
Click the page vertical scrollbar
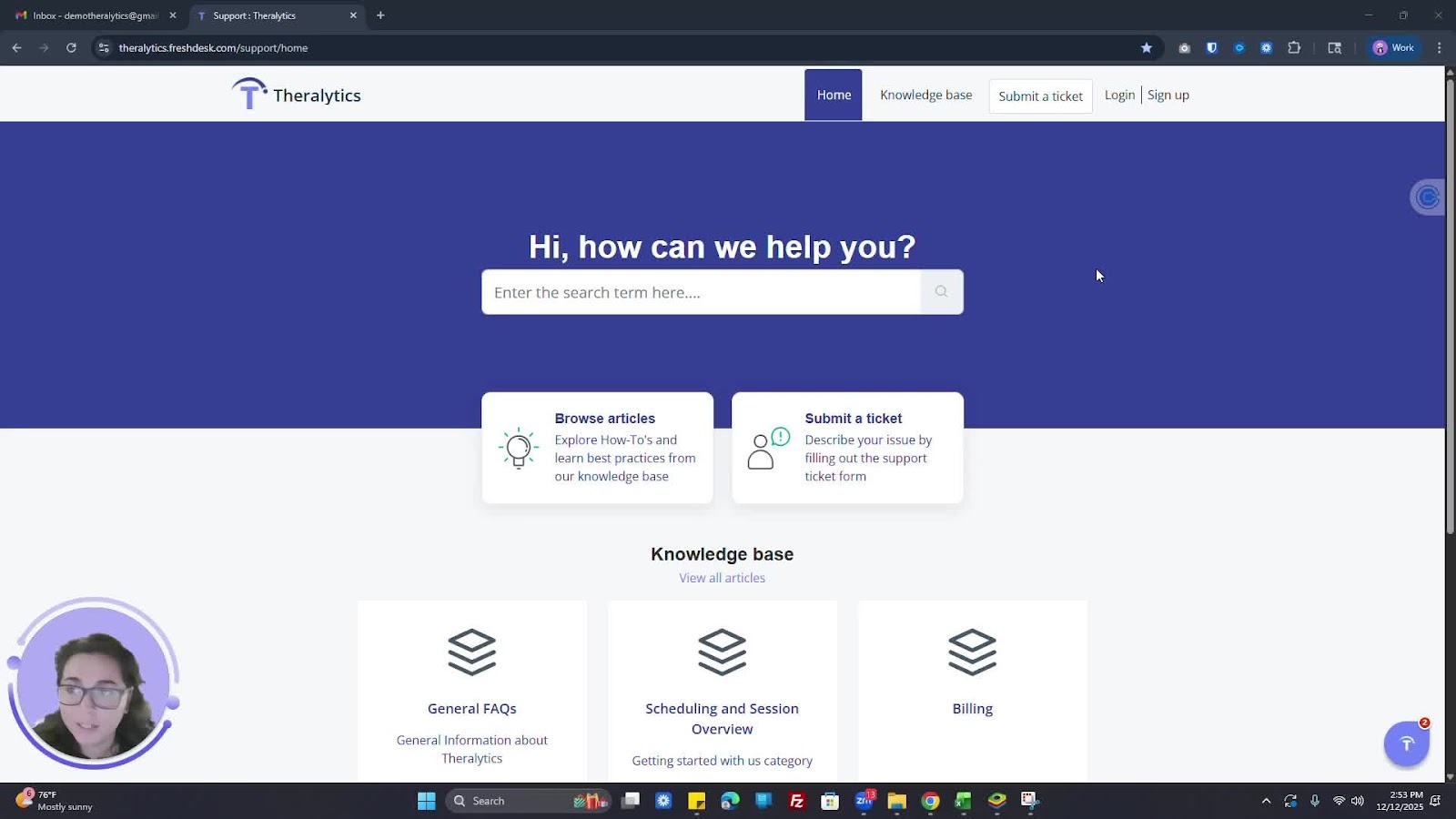(x=1450, y=306)
